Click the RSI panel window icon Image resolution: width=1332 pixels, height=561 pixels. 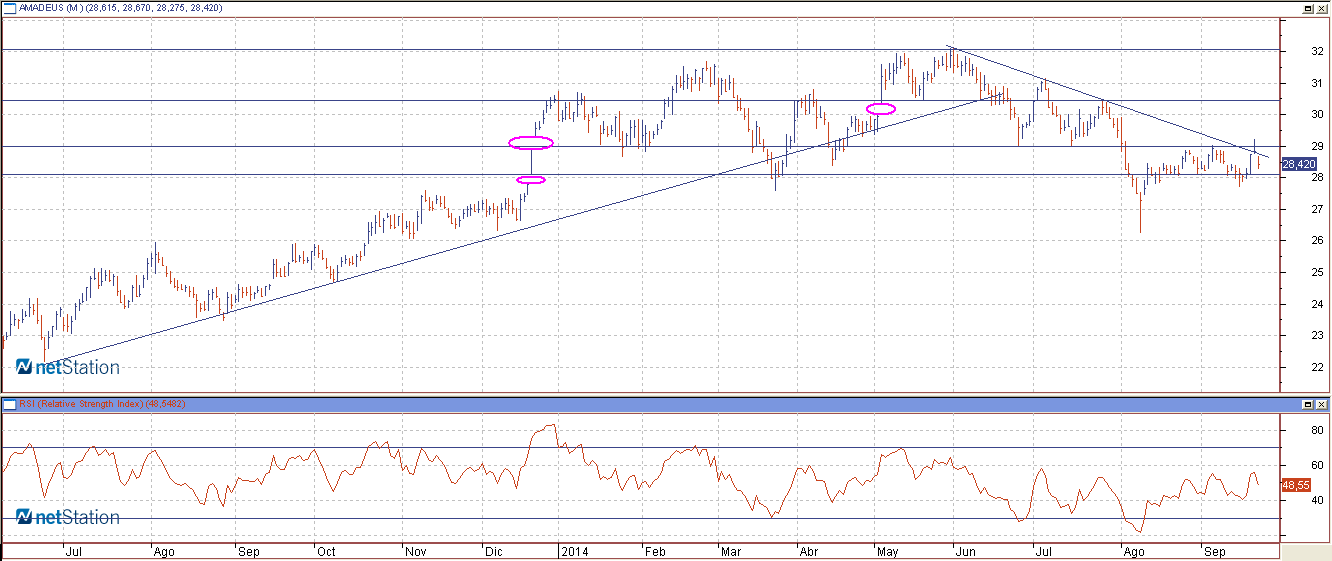coord(8,404)
